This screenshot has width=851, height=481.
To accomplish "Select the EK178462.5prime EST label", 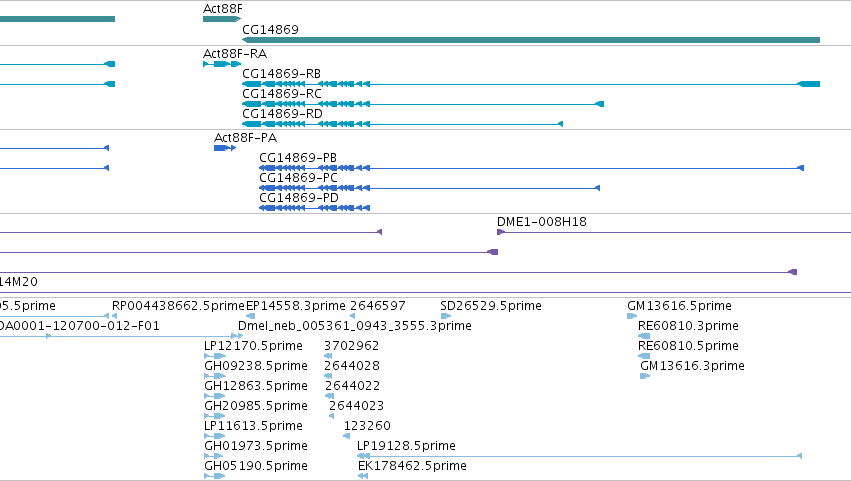I will point(412,466).
